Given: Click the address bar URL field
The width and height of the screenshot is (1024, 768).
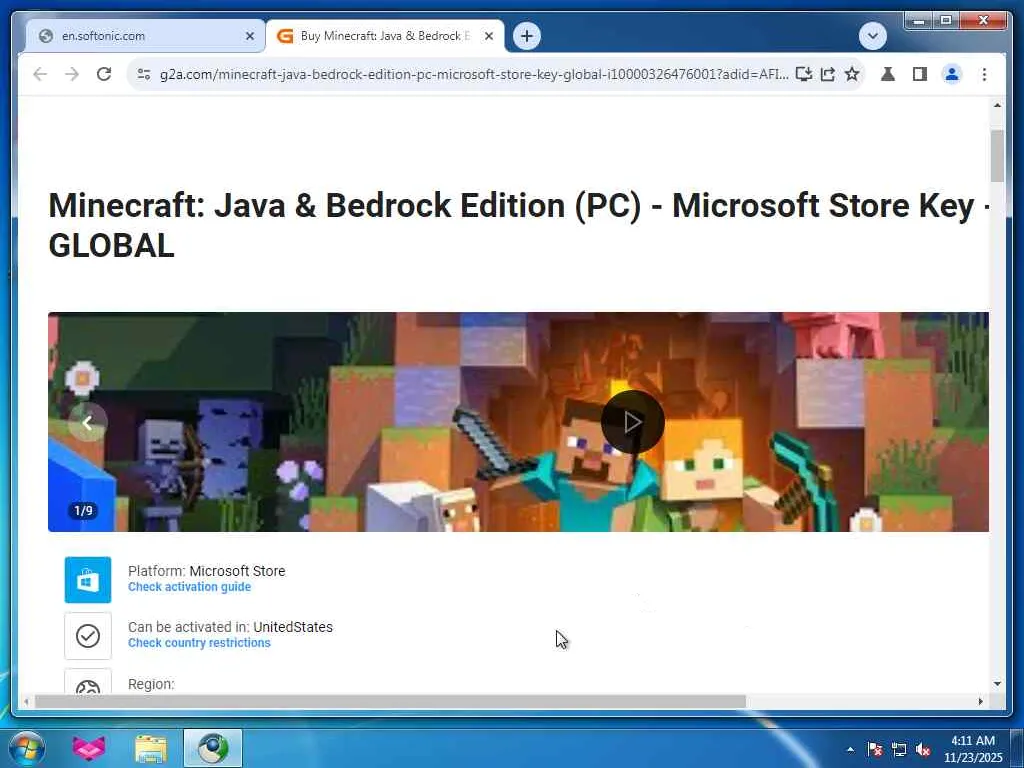Looking at the screenshot, I should [473, 74].
